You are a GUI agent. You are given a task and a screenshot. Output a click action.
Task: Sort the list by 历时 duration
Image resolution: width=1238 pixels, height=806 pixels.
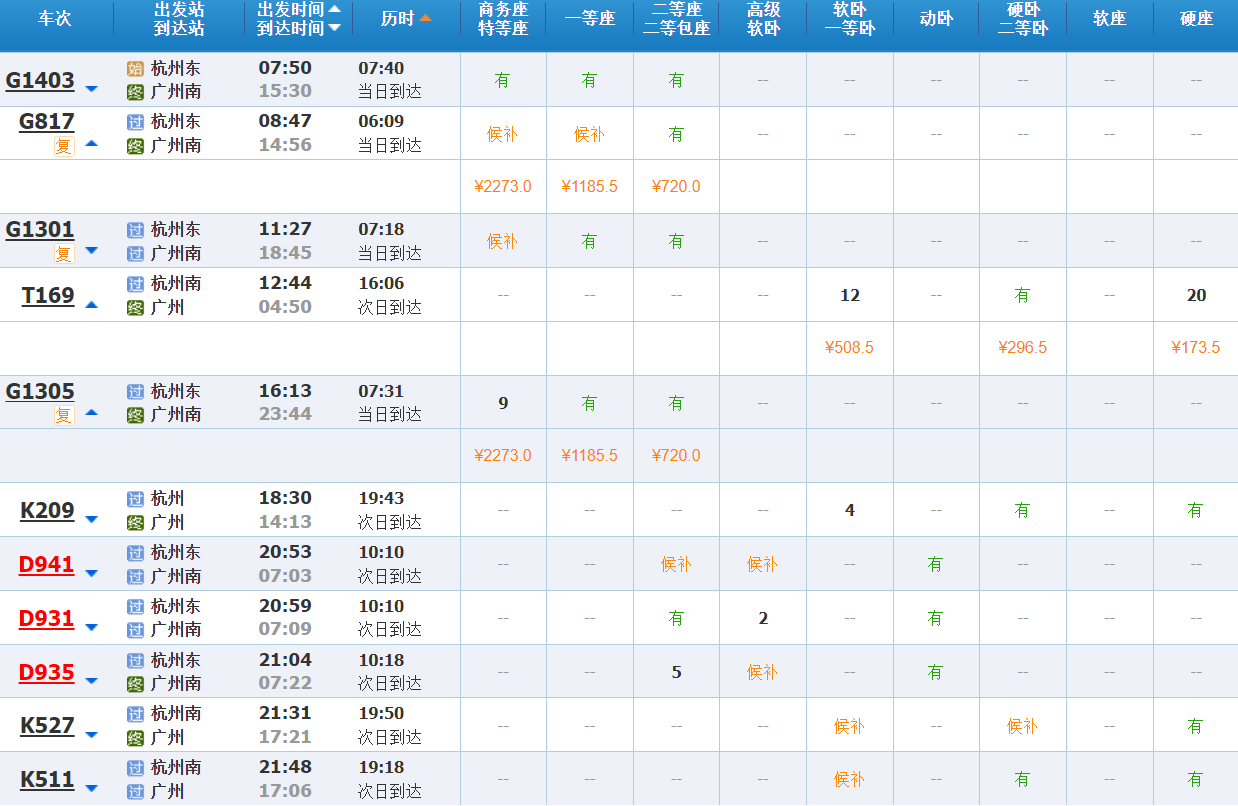point(406,18)
